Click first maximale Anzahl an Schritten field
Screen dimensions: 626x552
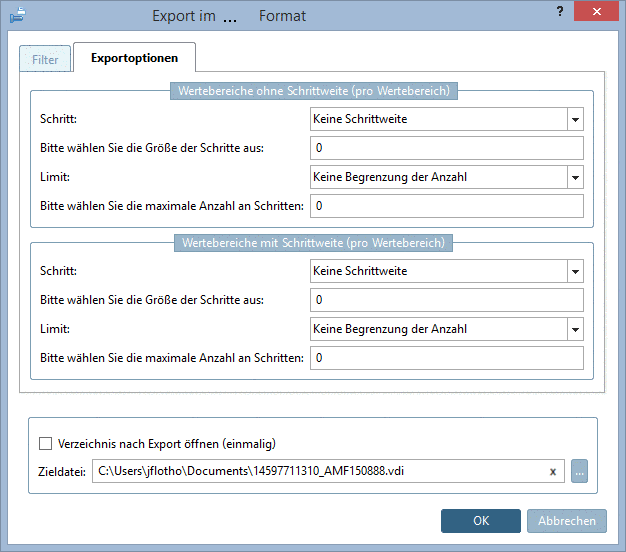(446, 207)
